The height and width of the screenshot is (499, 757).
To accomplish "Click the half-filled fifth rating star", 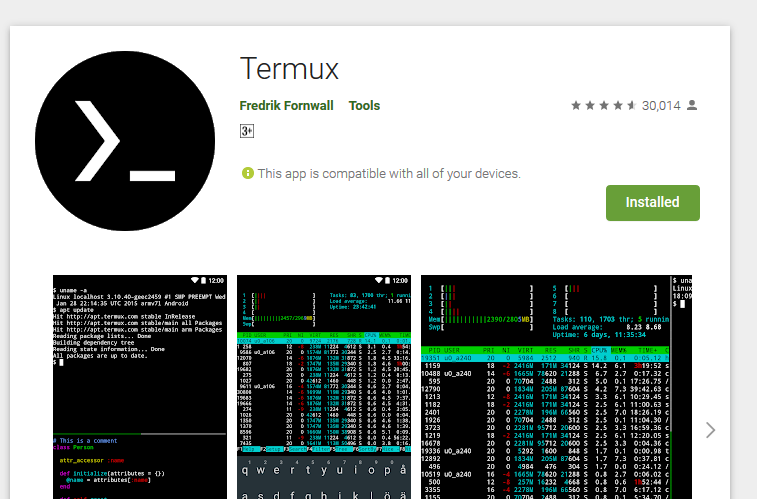I will click(631, 105).
